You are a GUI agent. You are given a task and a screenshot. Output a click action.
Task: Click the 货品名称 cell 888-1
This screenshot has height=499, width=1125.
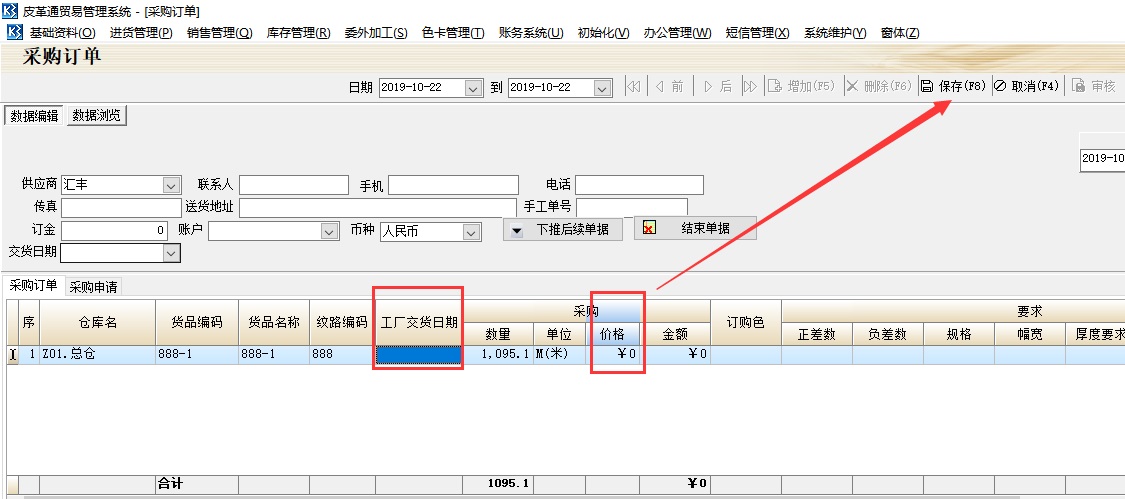pos(274,355)
